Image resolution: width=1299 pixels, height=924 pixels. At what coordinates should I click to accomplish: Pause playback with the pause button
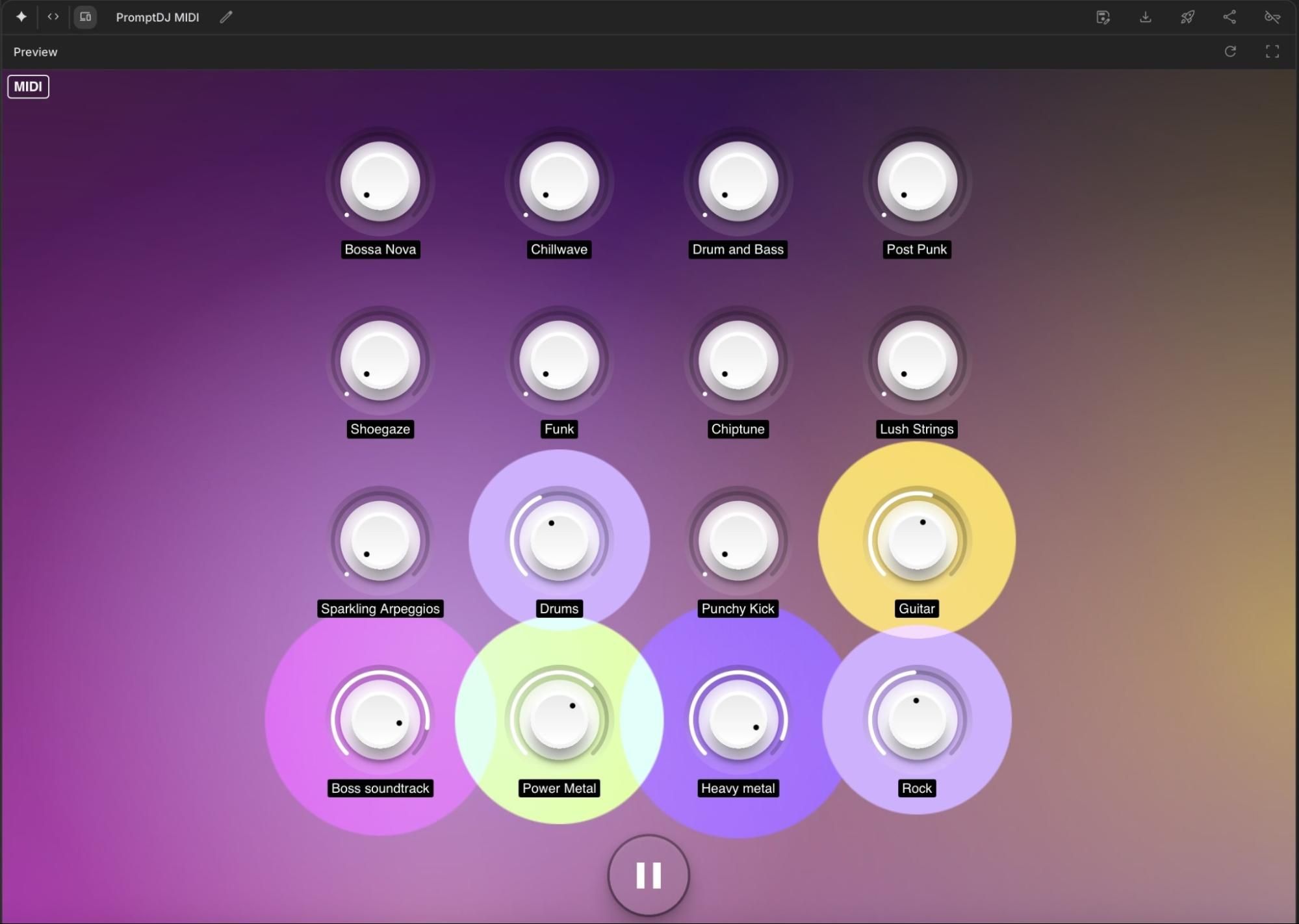(x=649, y=875)
